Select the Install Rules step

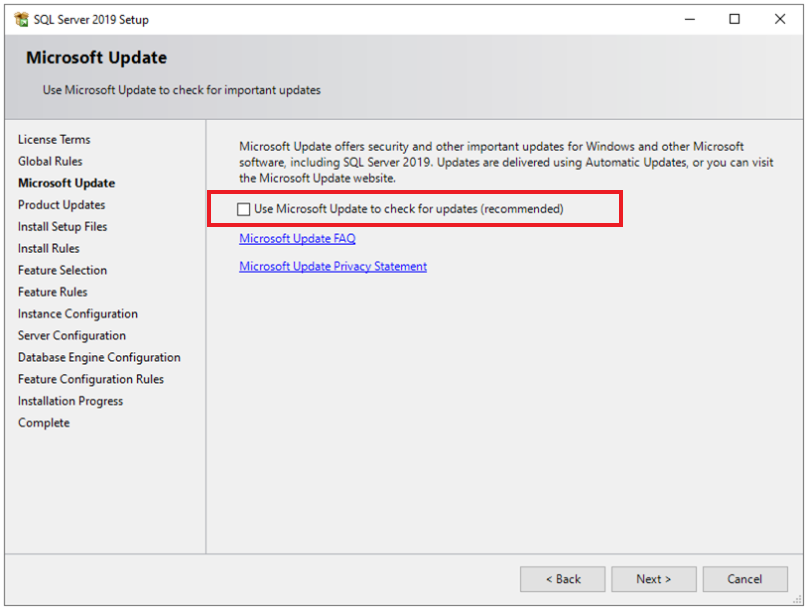pyautogui.click(x=48, y=248)
